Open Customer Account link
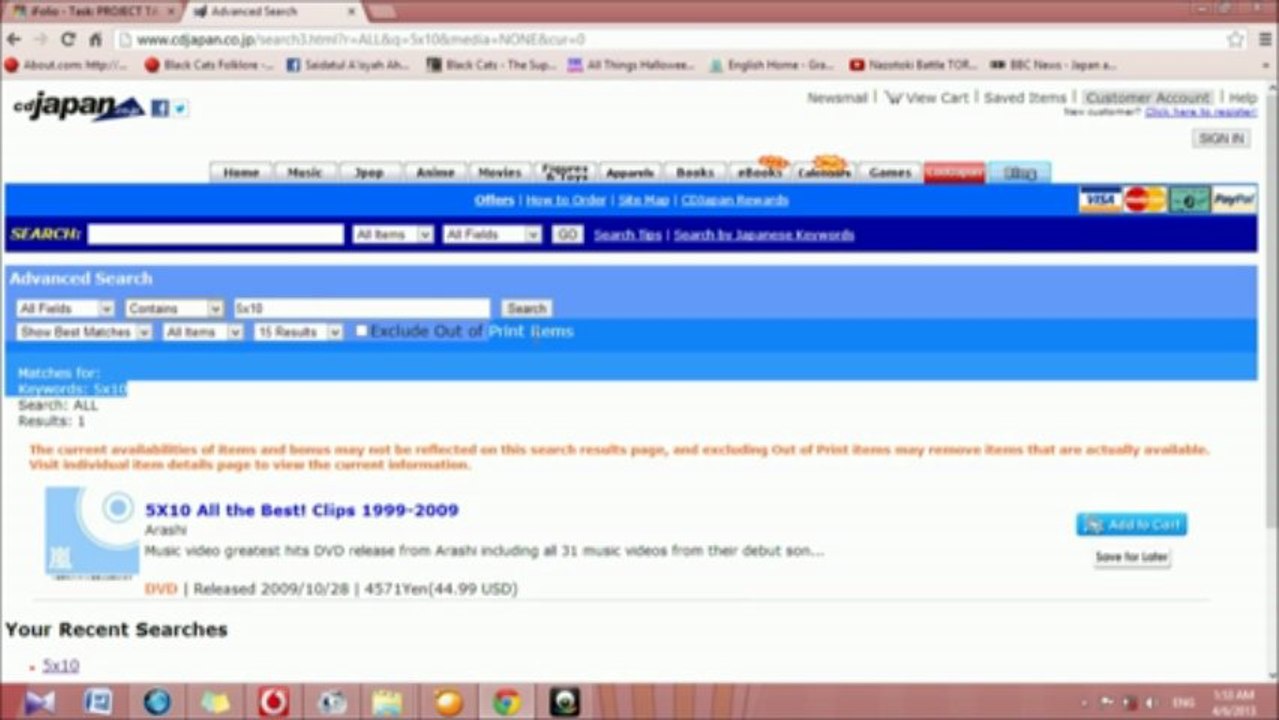This screenshot has width=1279, height=720. pos(1147,98)
